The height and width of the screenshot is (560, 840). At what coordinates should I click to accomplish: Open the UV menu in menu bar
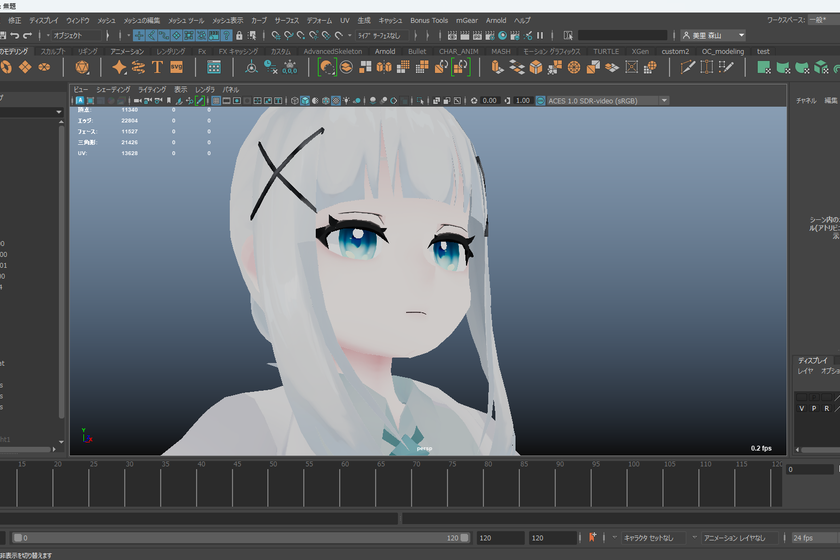click(344, 20)
